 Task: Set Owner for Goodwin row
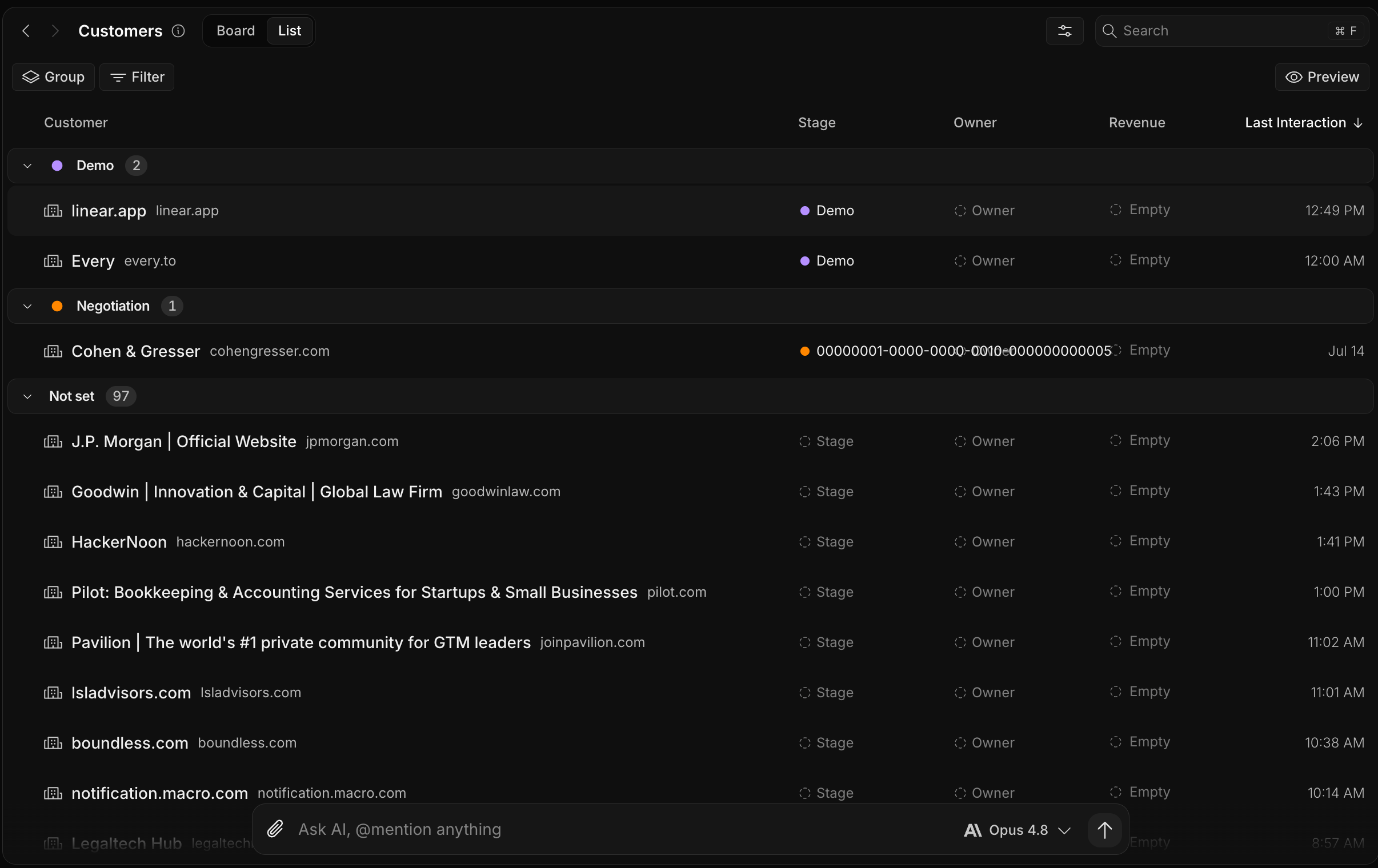(x=984, y=492)
